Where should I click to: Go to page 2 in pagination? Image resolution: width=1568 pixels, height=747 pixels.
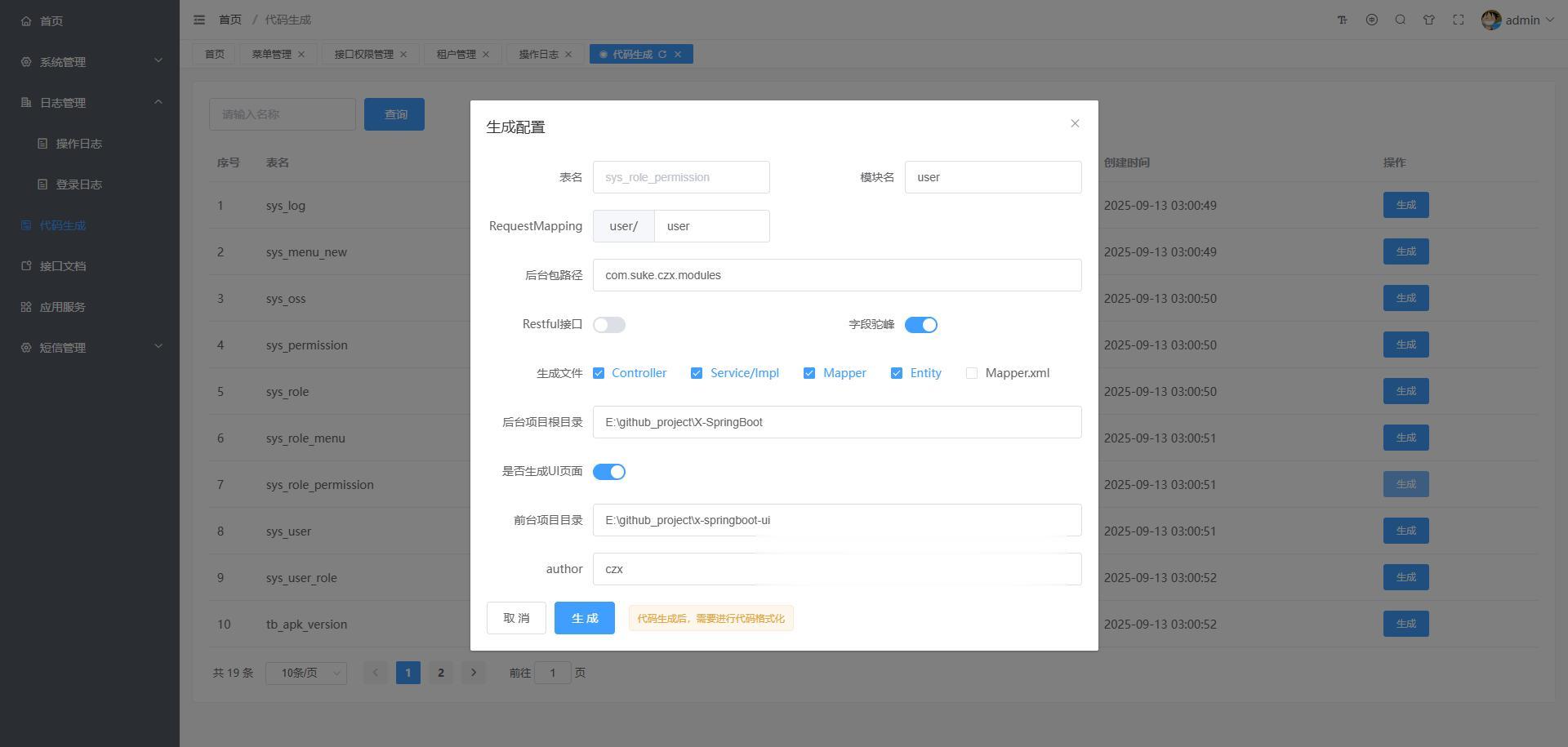pos(441,673)
